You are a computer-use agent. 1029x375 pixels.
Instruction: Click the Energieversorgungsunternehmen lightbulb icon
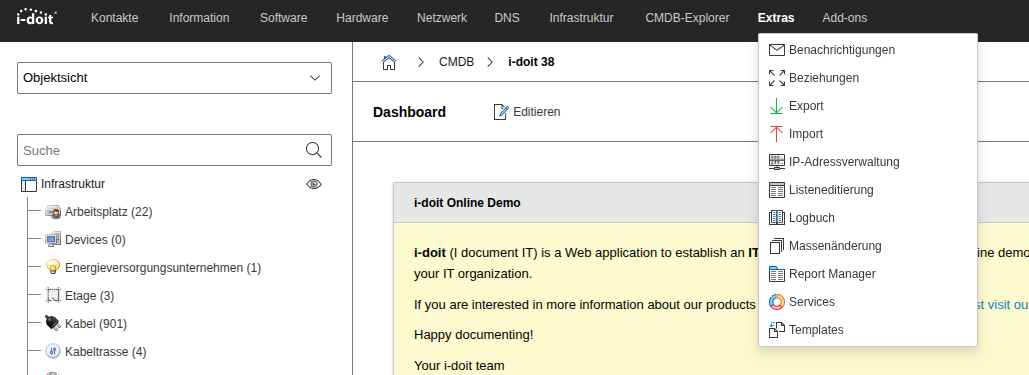pyautogui.click(x=53, y=267)
